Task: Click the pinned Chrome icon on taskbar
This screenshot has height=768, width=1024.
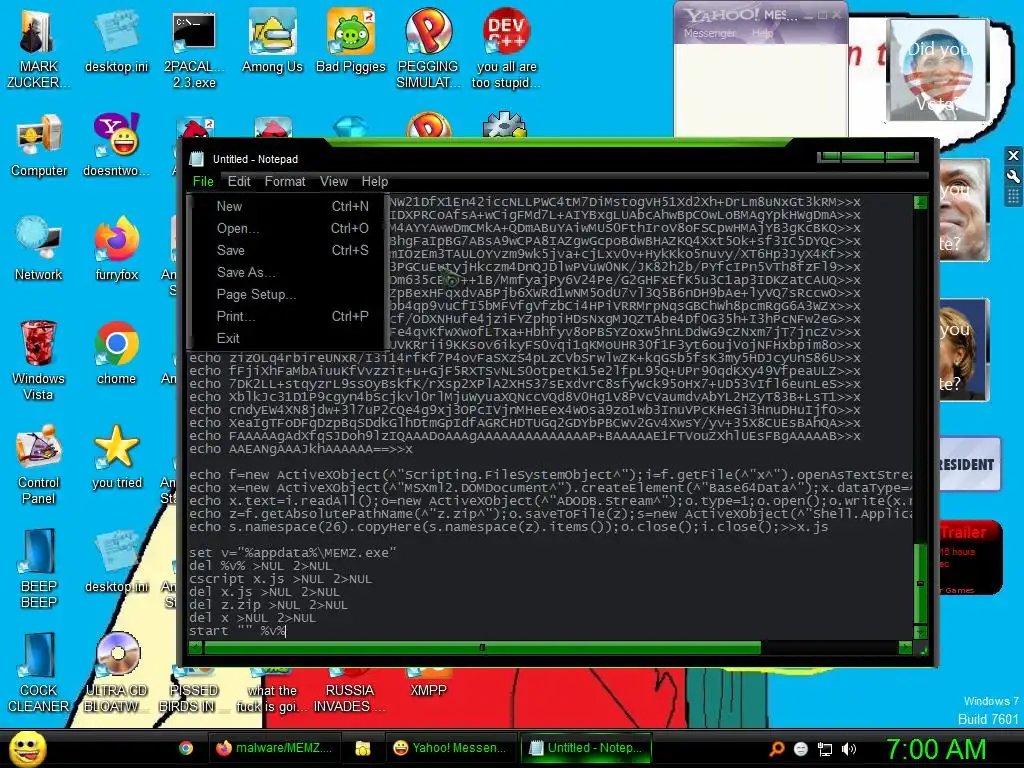Action: click(x=186, y=748)
